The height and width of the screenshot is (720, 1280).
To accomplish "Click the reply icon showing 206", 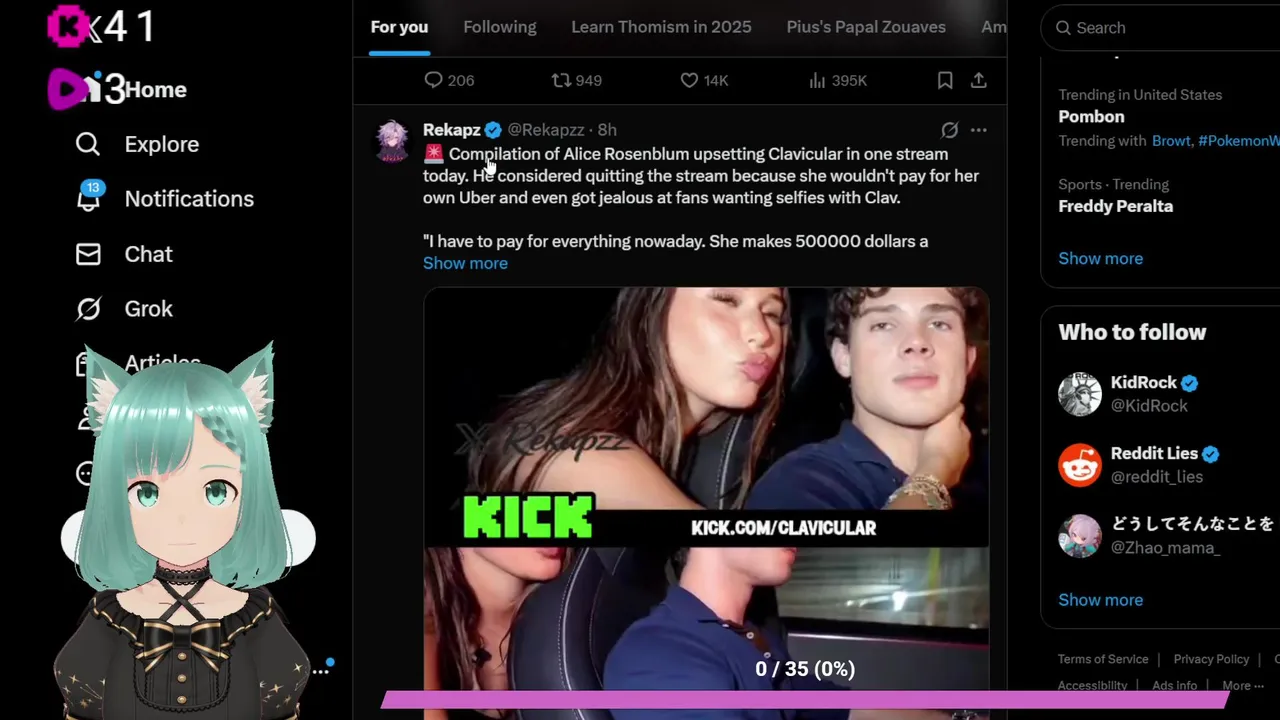I will click(433, 80).
